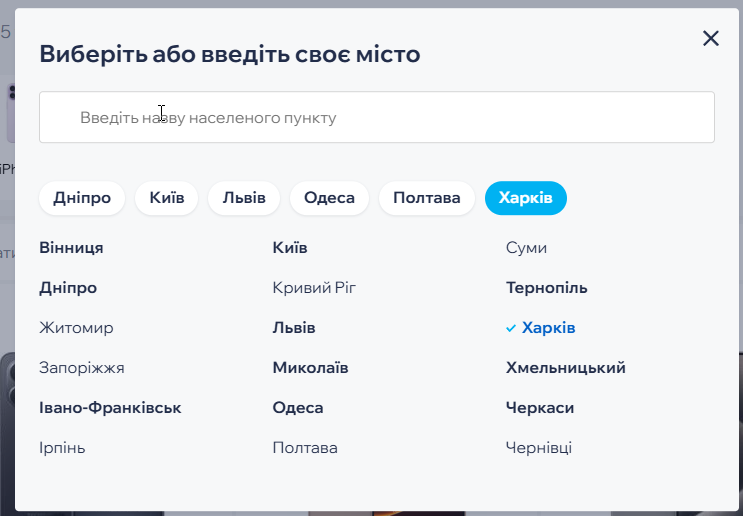Viewport: 743px width, 516px height.
Task: Choose Ірпінь from the city list
Action: pos(63,448)
